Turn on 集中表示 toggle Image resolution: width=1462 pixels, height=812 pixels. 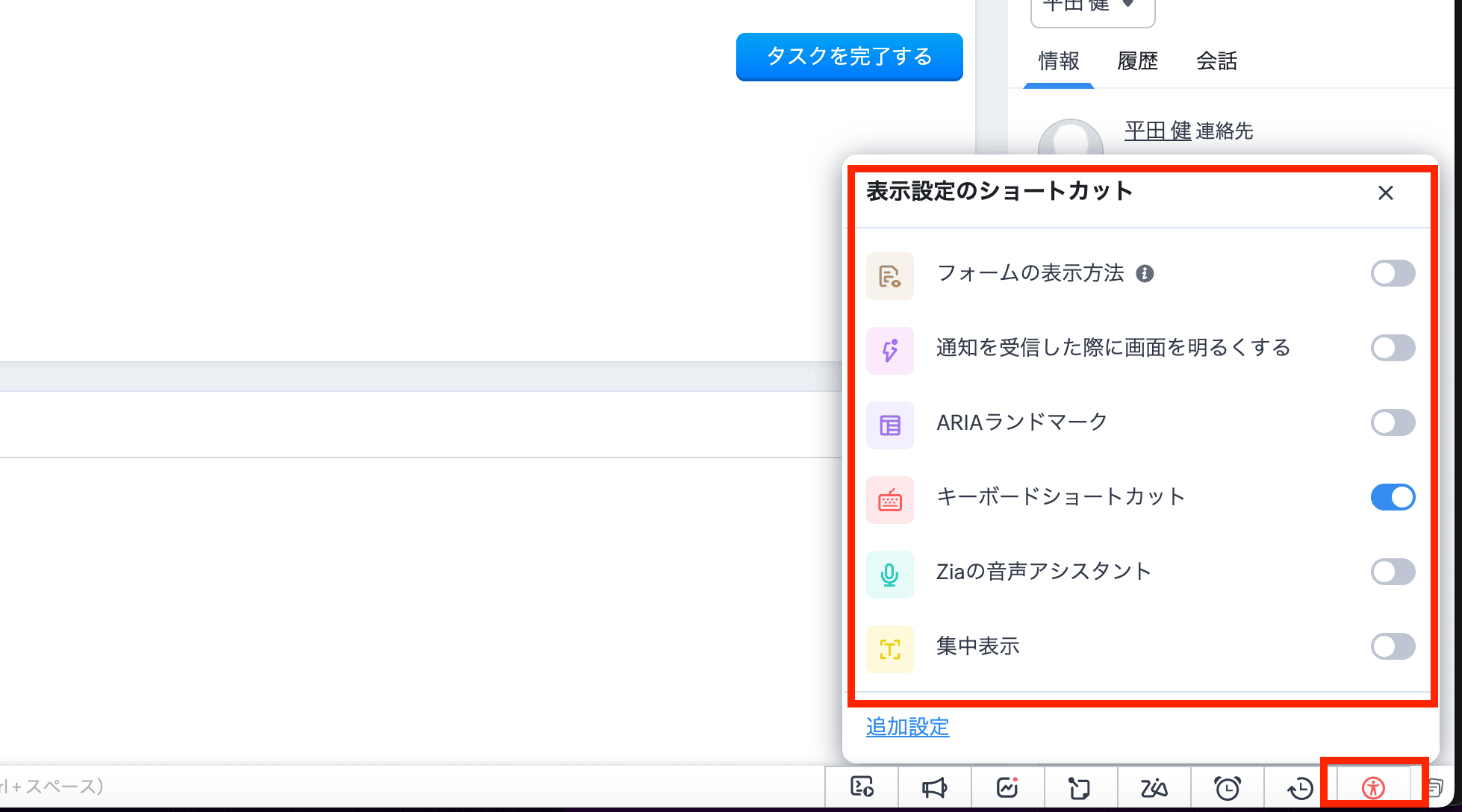[1393, 646]
